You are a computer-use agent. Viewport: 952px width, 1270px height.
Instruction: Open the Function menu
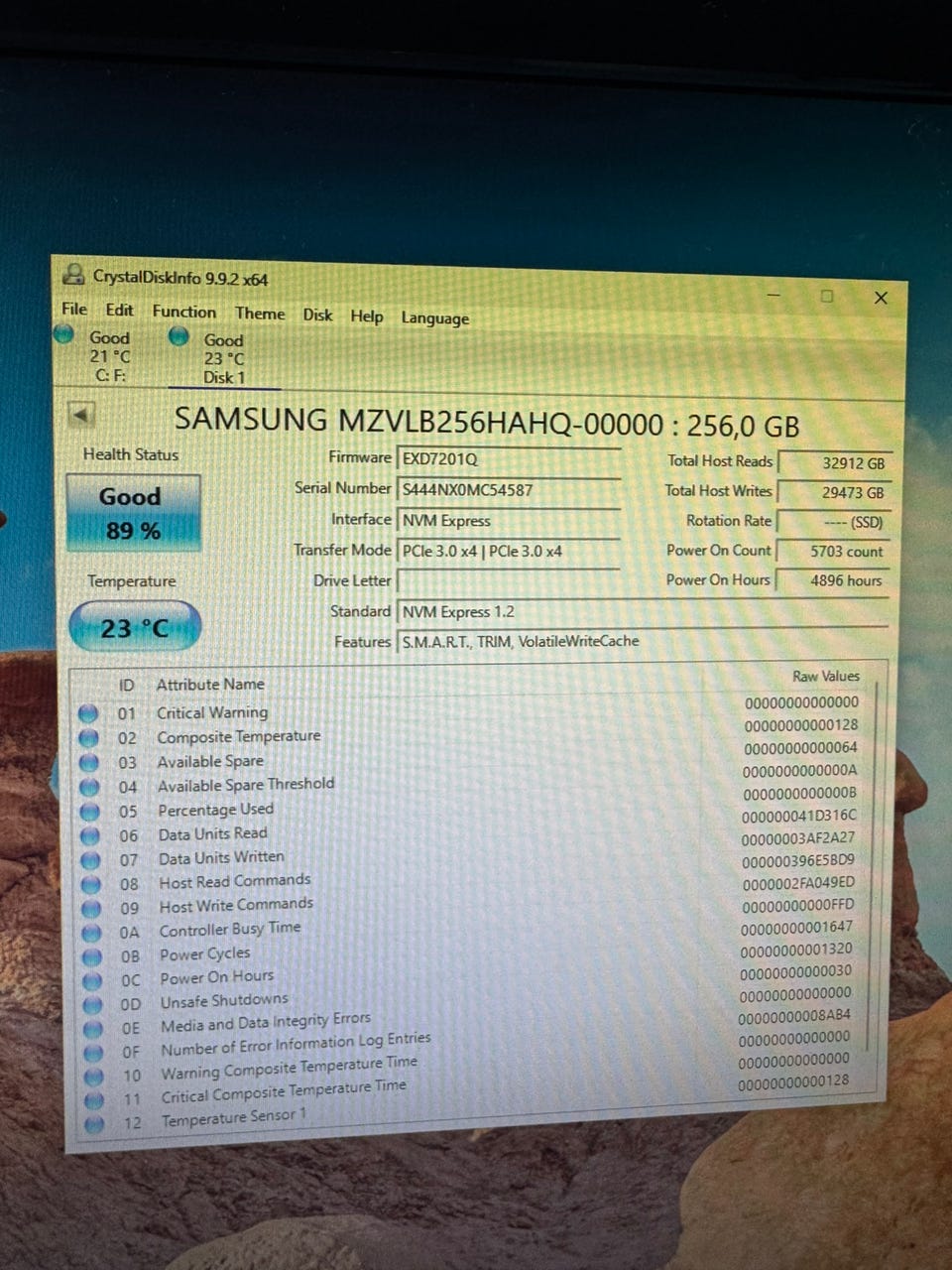(x=184, y=312)
